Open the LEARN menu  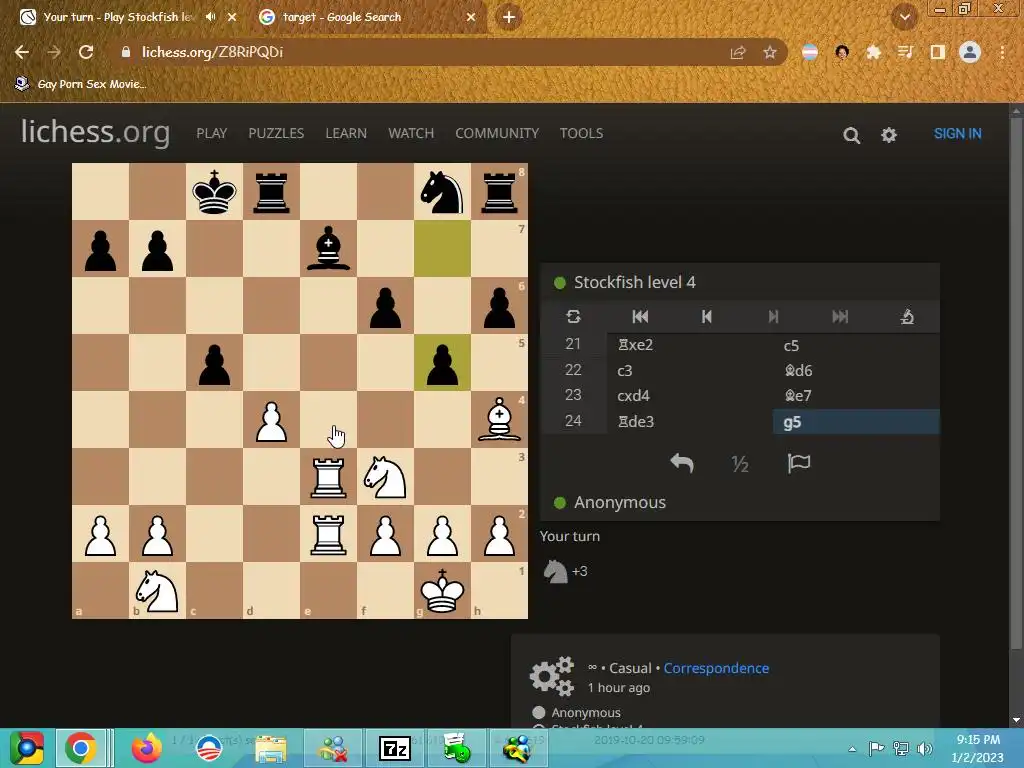tap(346, 133)
